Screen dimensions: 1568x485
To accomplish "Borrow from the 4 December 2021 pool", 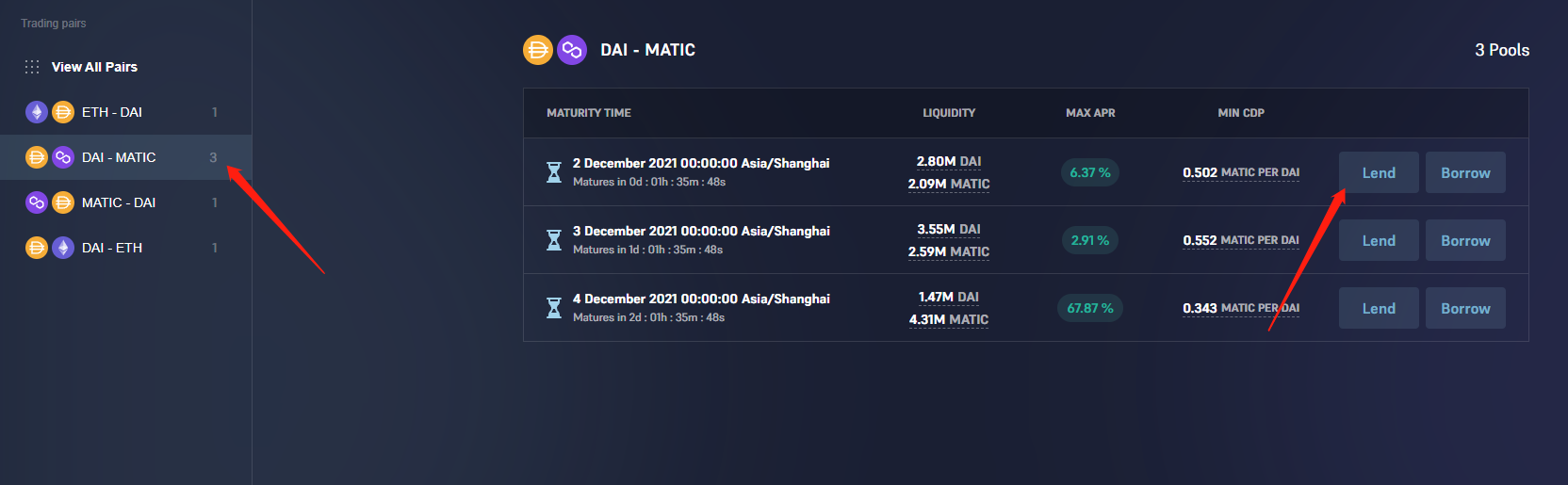I will [1465, 308].
